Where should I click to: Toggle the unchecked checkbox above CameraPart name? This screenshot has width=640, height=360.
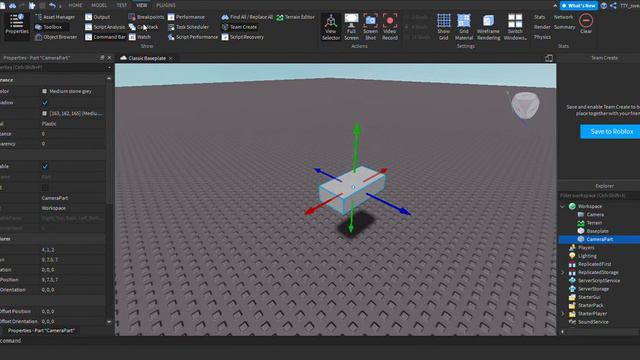tap(45, 187)
